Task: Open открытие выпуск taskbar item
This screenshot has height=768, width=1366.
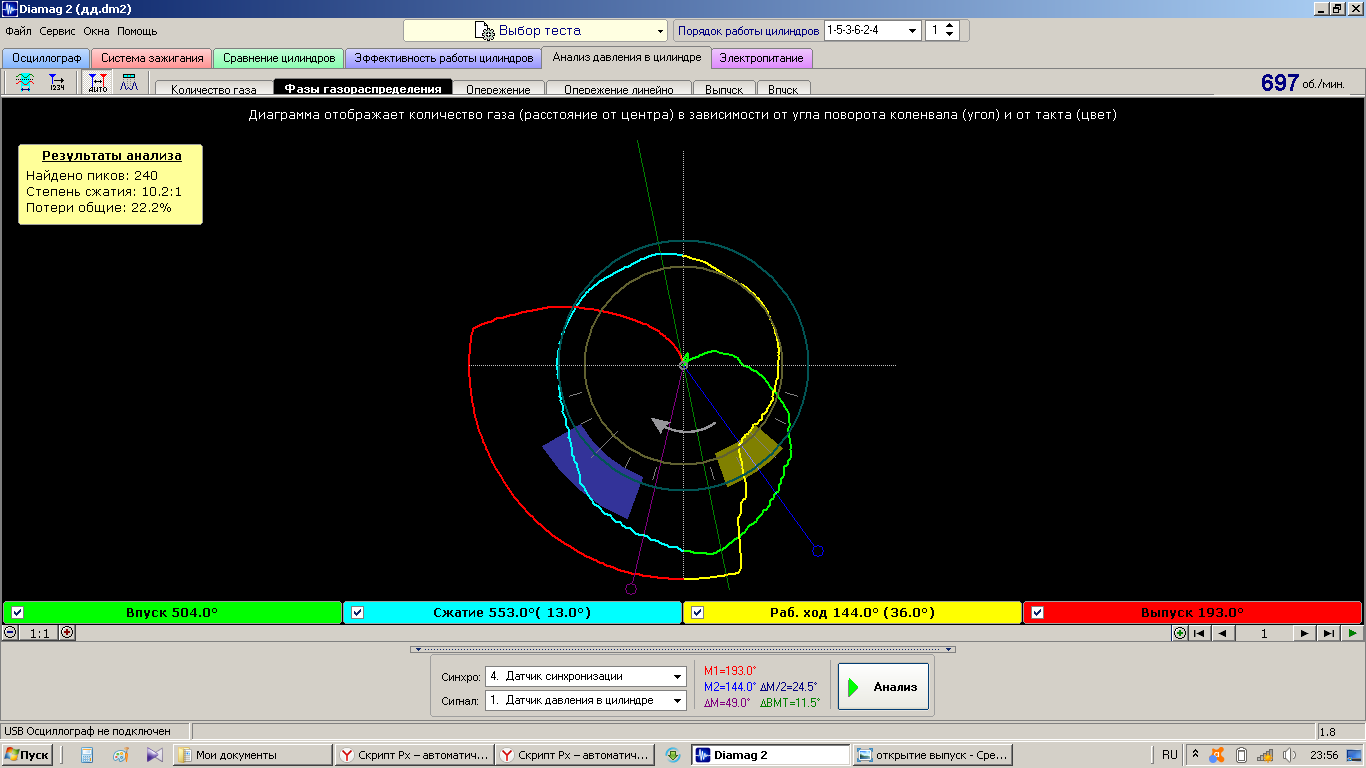Action: (x=933, y=755)
